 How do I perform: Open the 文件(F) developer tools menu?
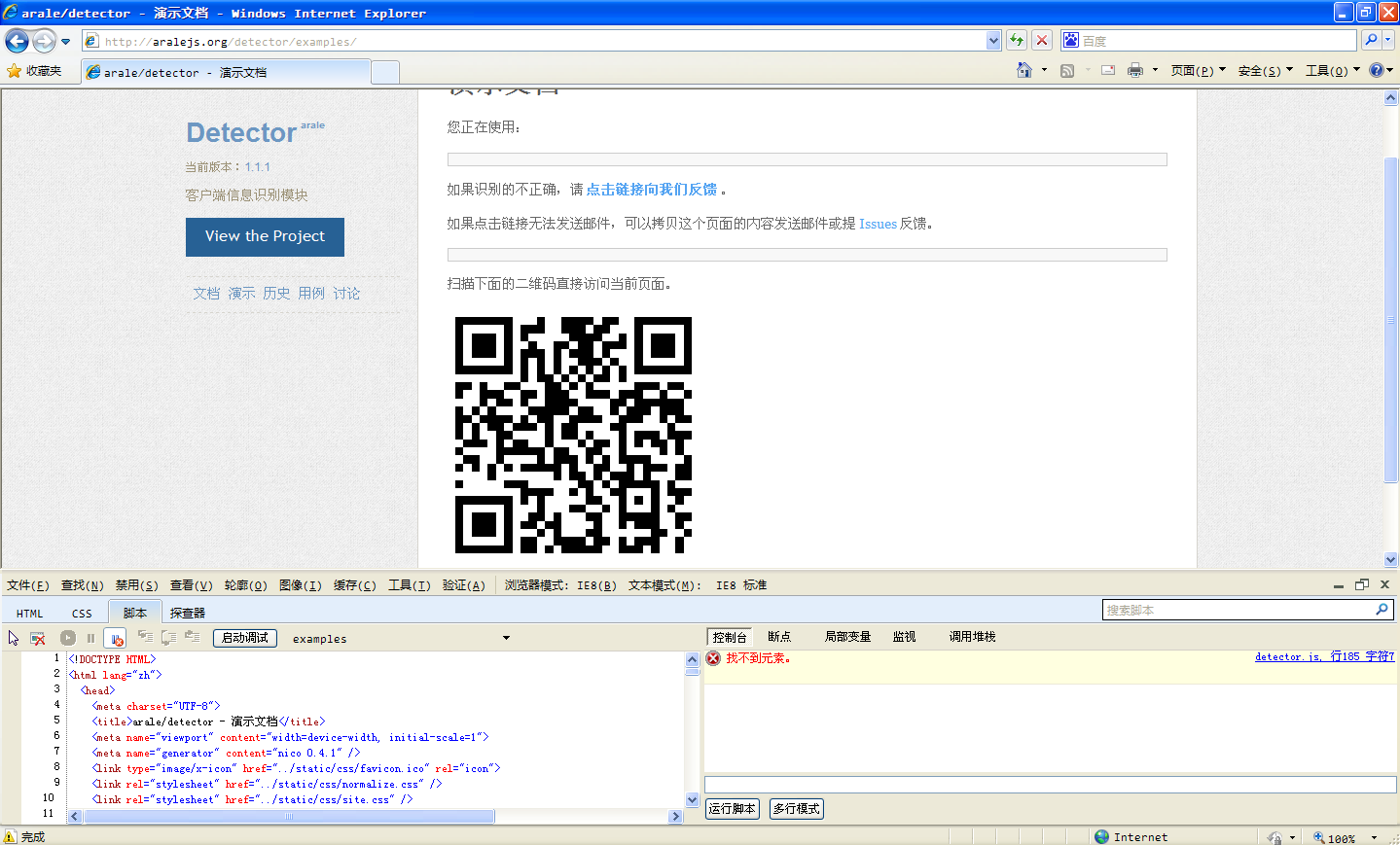(x=27, y=585)
